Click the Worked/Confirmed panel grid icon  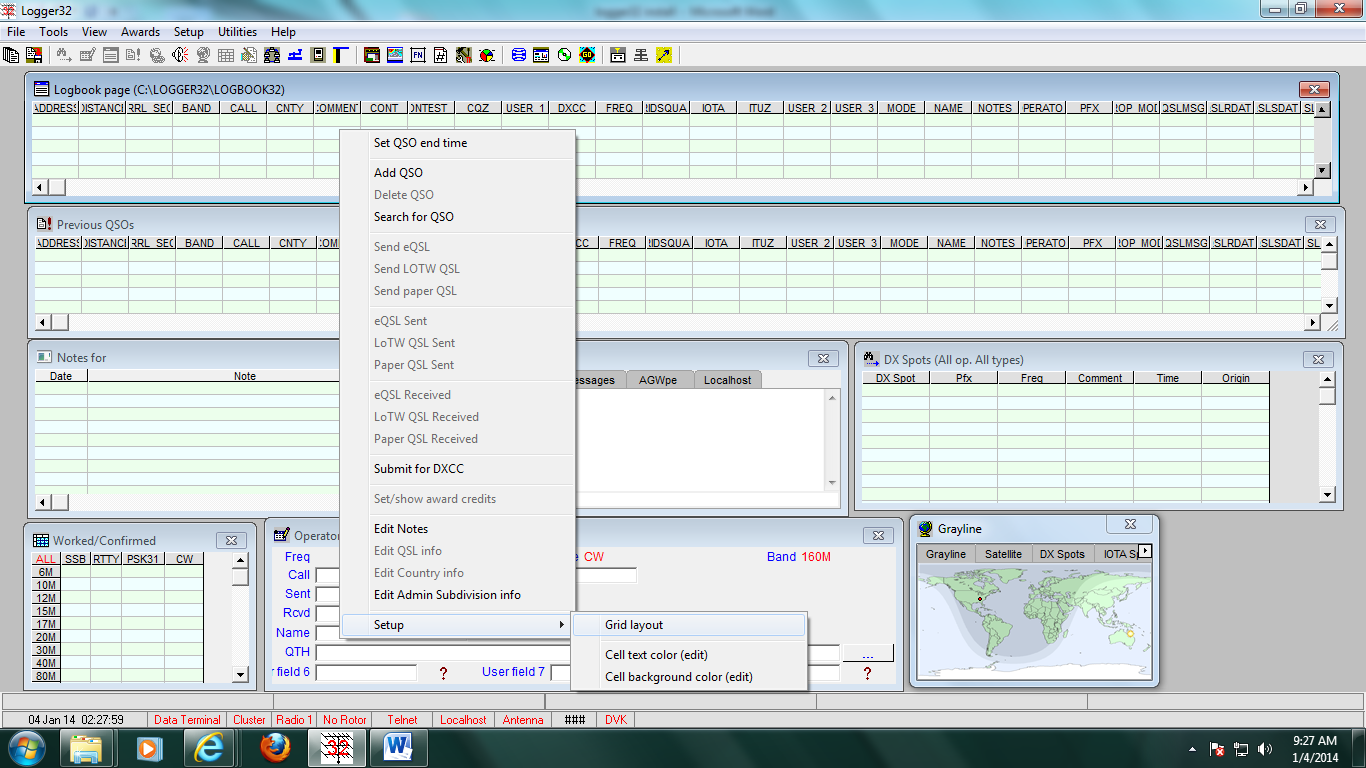(41, 540)
